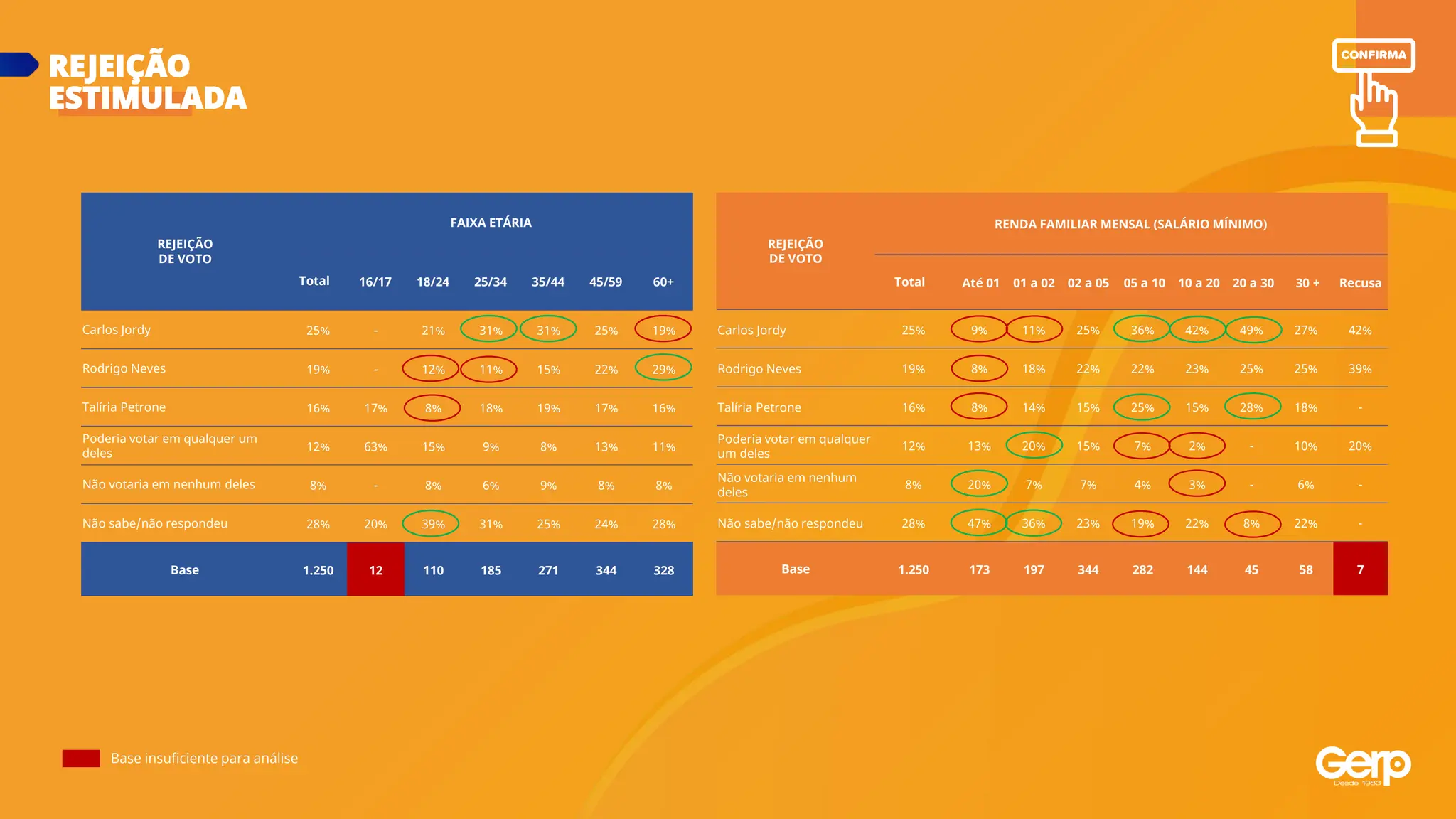This screenshot has width=1456, height=819.
Task: Click the red legend swatch for insufficient base
Action: point(80,759)
